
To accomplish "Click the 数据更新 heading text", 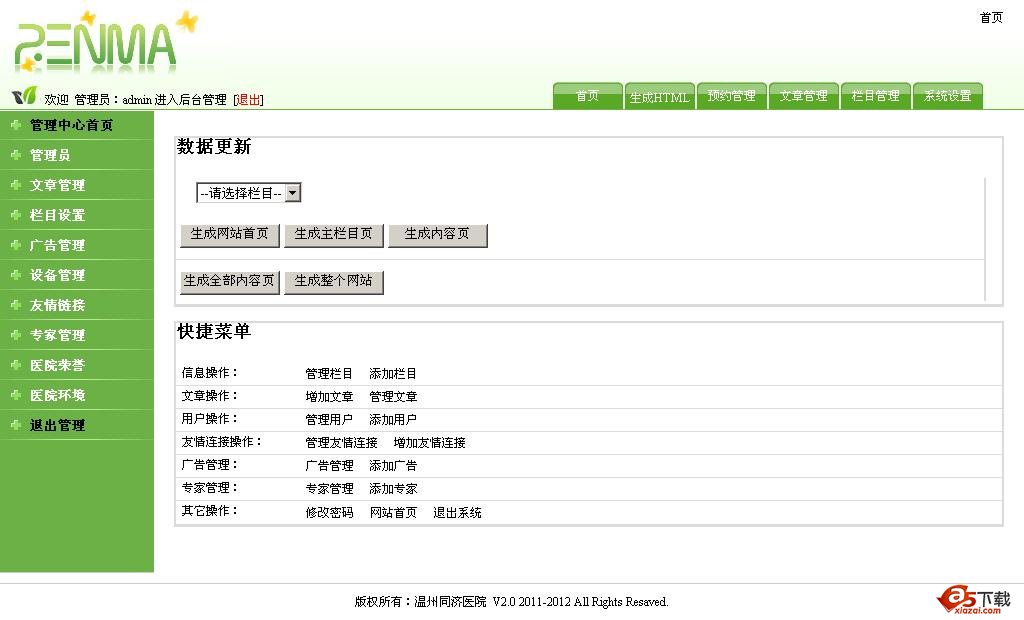I will pyautogui.click(x=214, y=146).
